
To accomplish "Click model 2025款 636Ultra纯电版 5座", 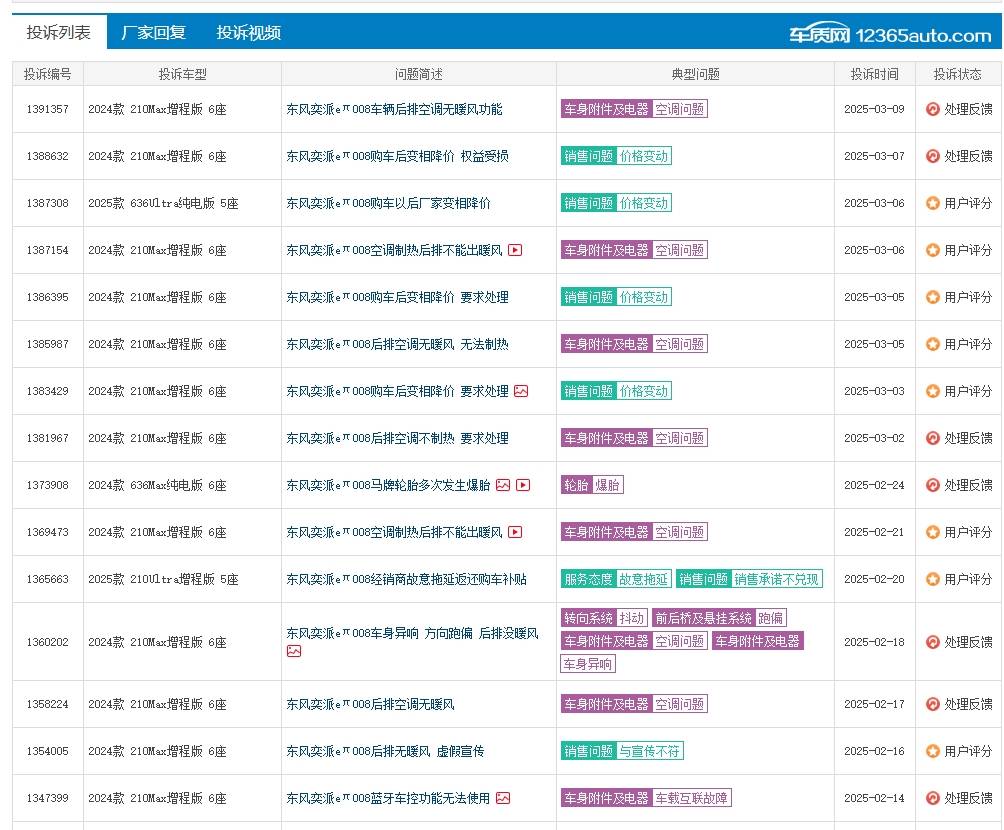I will tap(163, 203).
